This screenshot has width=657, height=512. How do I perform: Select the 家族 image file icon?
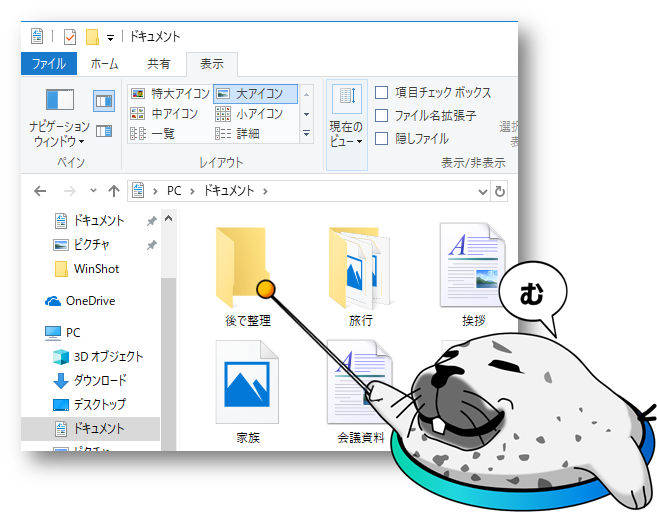pos(247,382)
